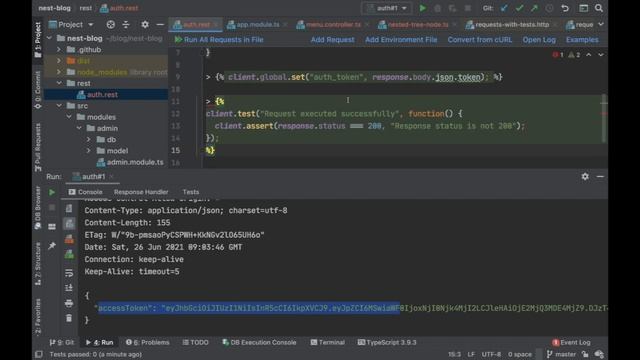Click the rollback undo icon
640x360 pixels.
coord(565,8)
